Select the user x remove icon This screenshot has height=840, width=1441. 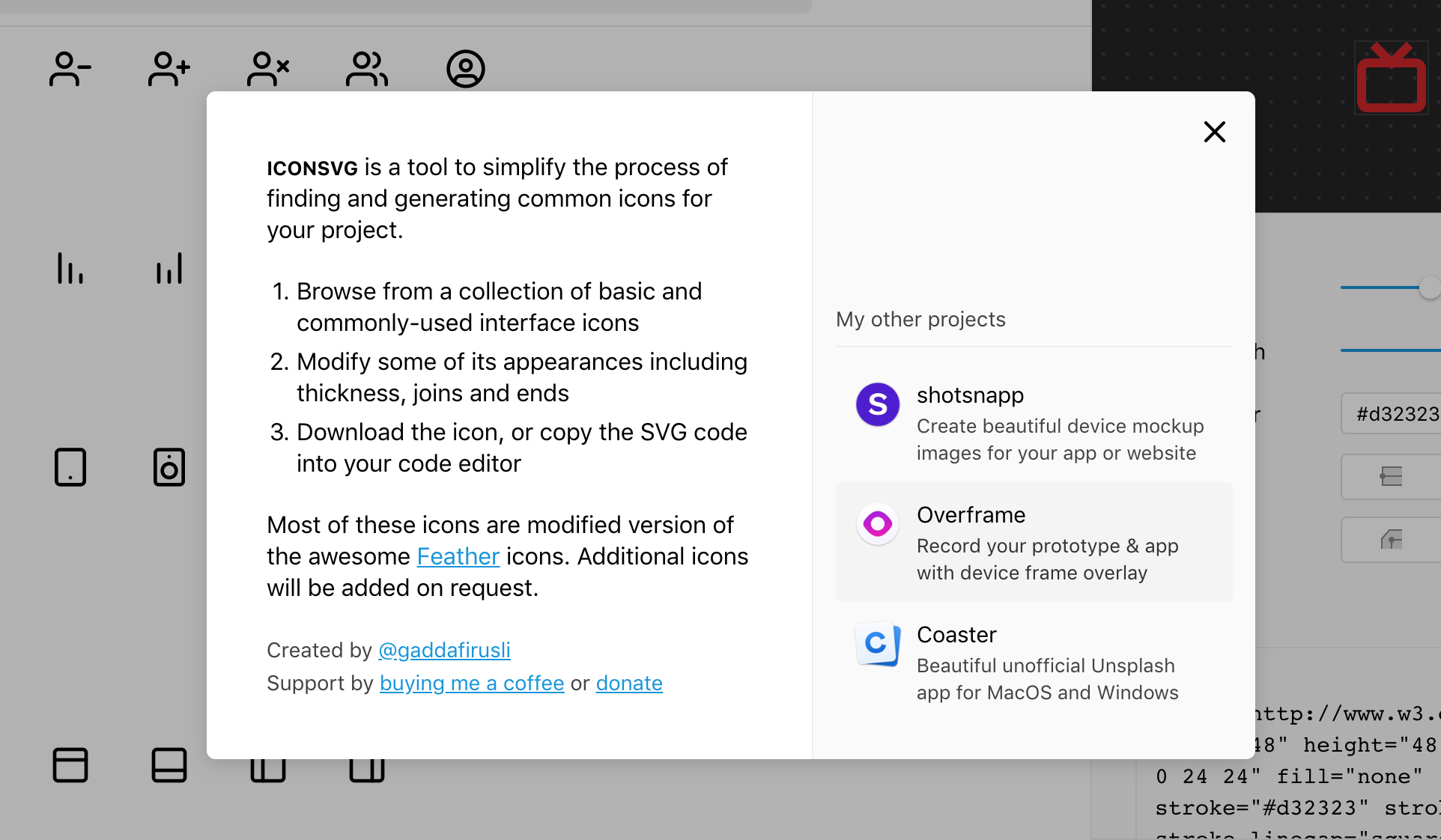tap(268, 69)
